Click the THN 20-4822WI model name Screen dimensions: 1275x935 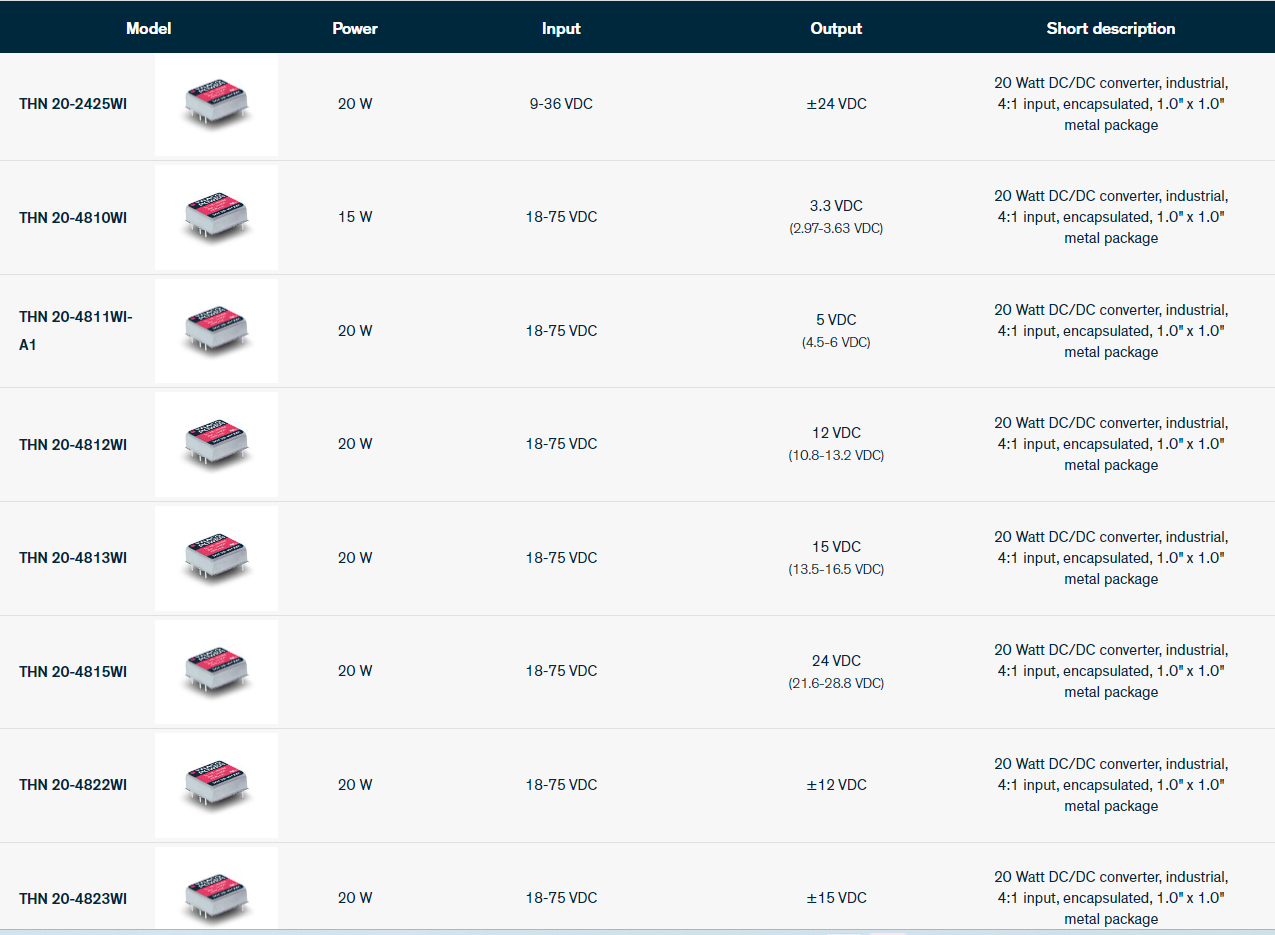click(73, 785)
